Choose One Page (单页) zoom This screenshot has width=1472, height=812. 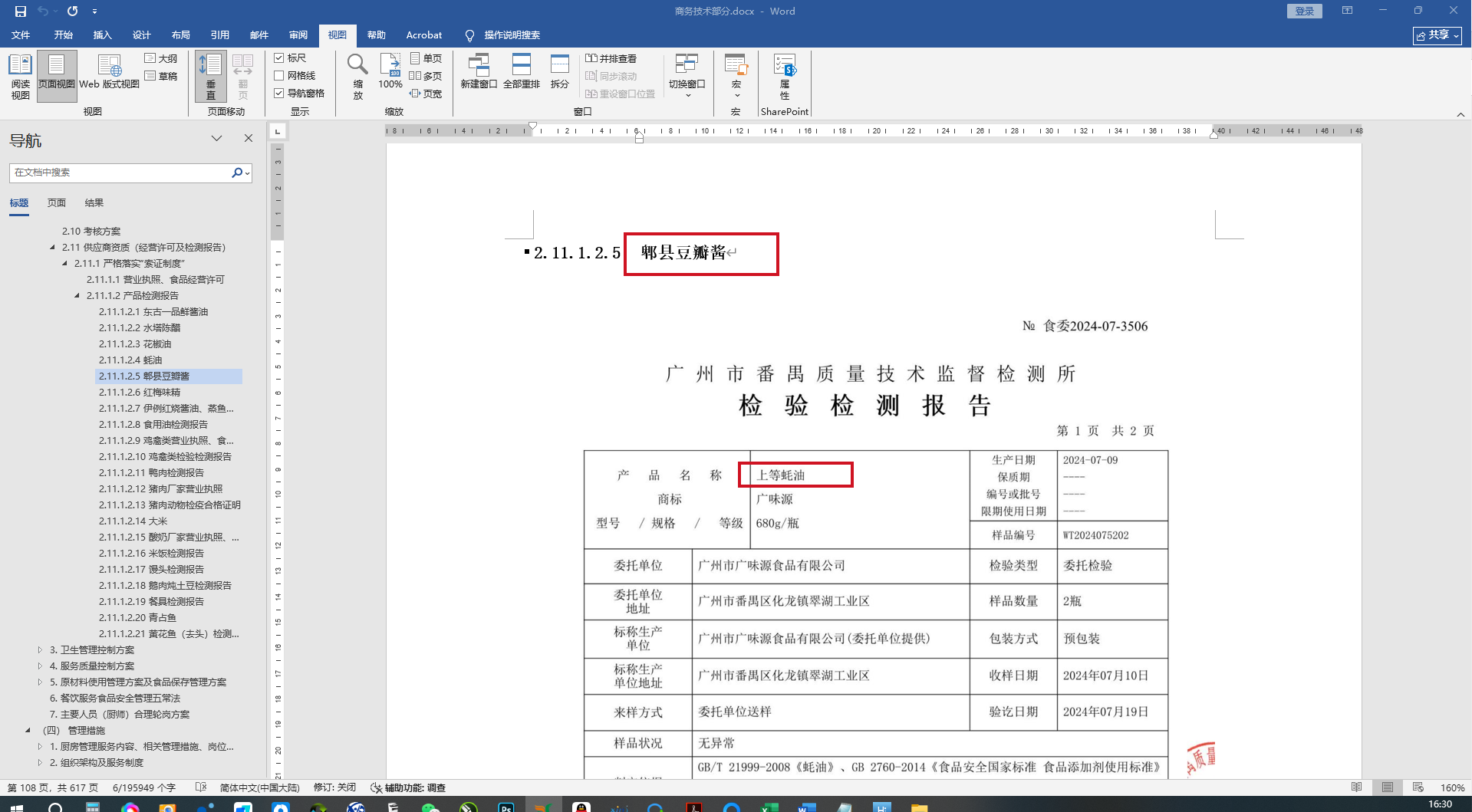point(426,58)
